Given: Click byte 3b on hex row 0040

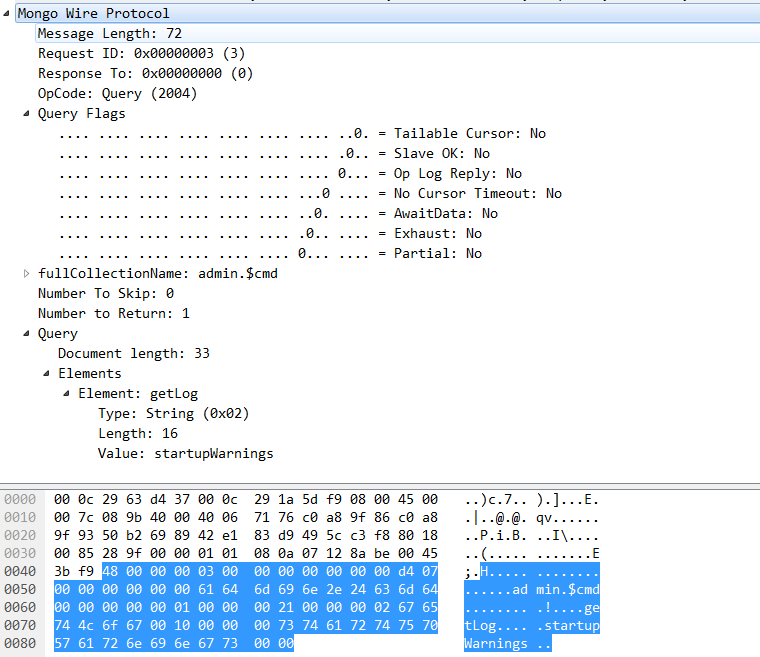Looking at the screenshot, I should [62, 571].
